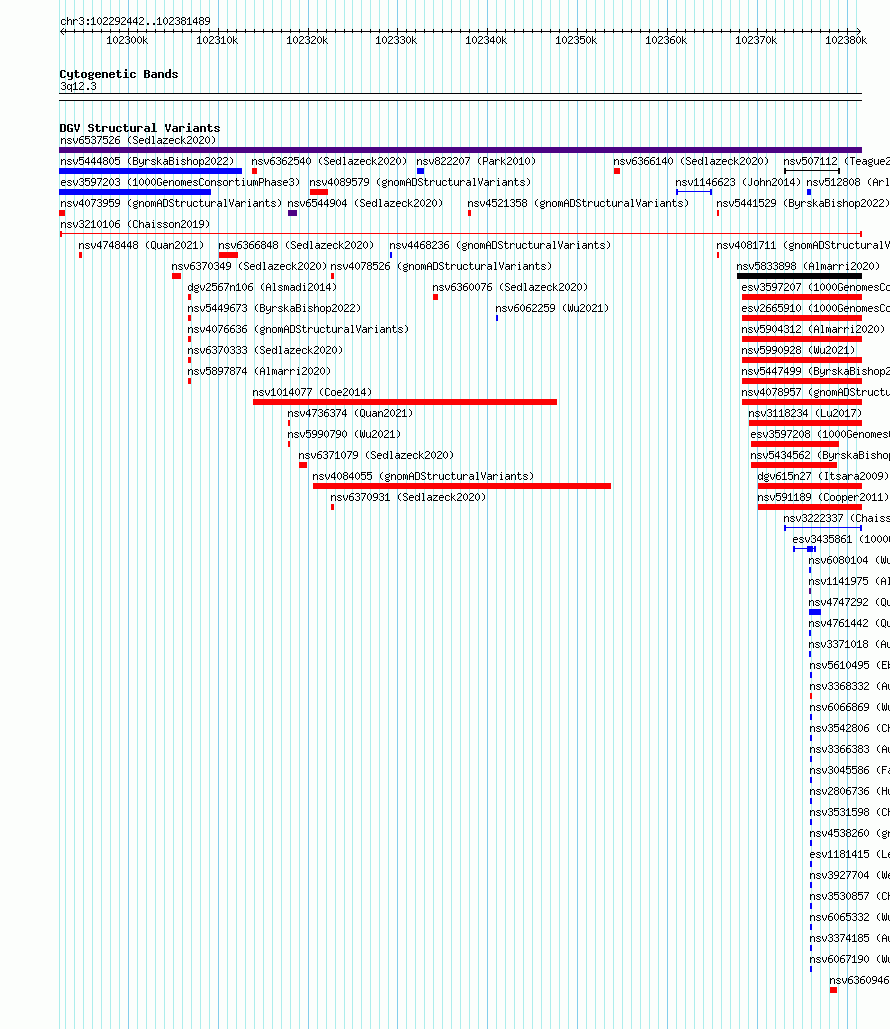The image size is (890, 1029).
Task: Open variant nsv512808 label
Action: [x=848, y=182]
